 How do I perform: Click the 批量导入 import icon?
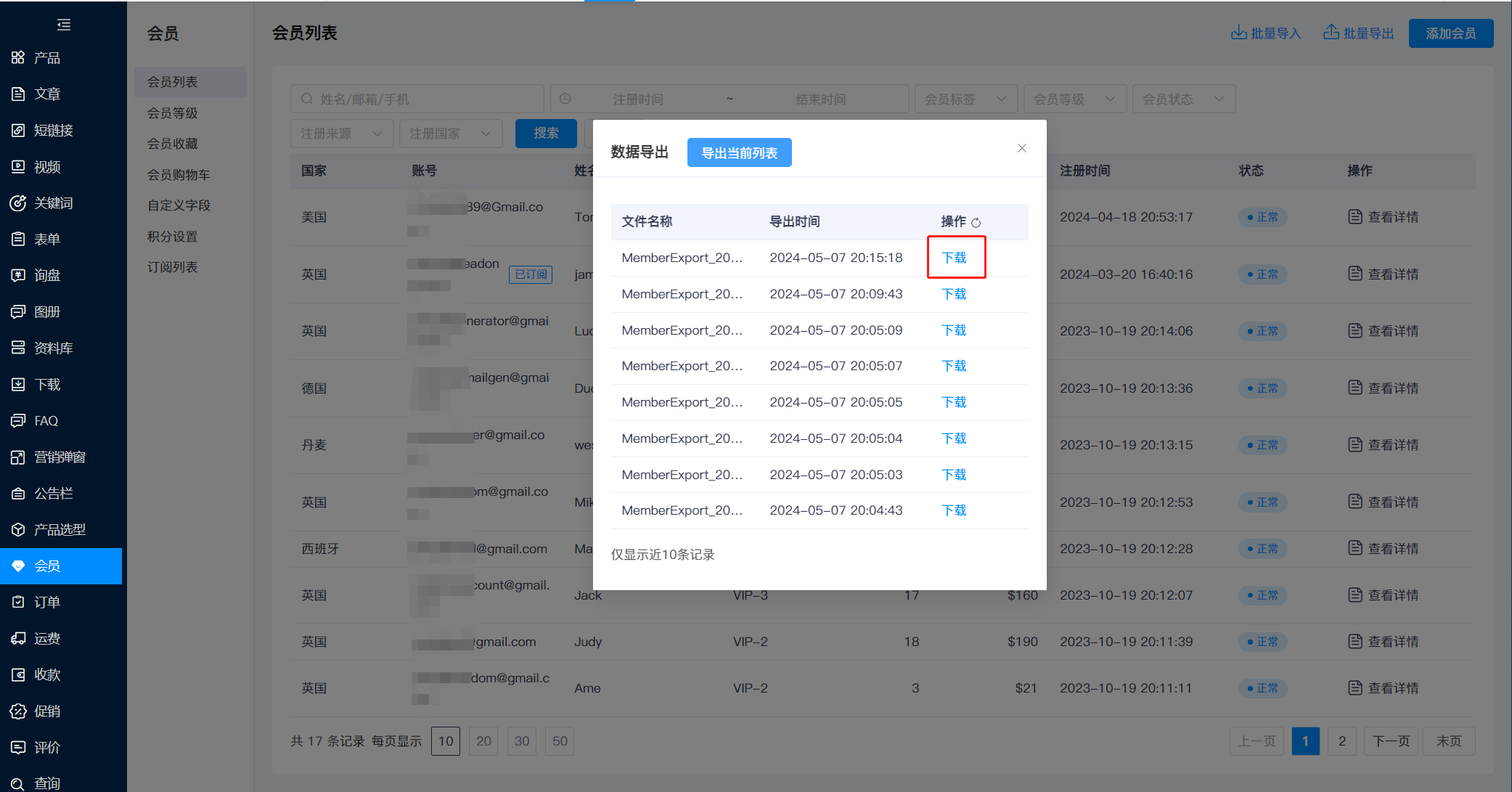(1238, 33)
